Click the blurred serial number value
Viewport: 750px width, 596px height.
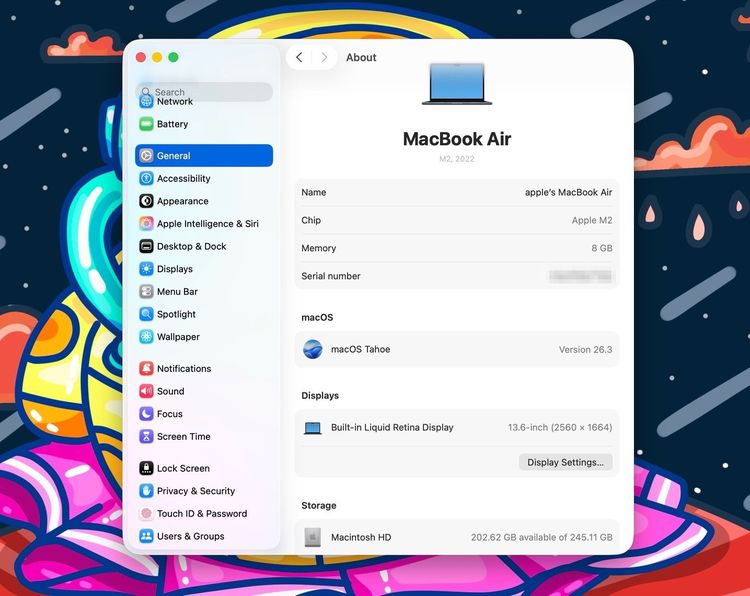[580, 276]
